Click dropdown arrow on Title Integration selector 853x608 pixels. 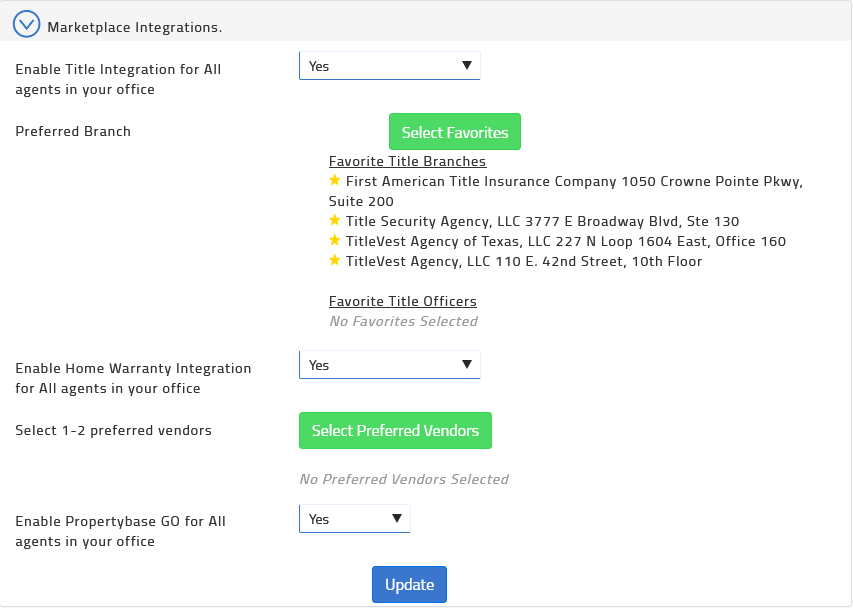(x=466, y=65)
